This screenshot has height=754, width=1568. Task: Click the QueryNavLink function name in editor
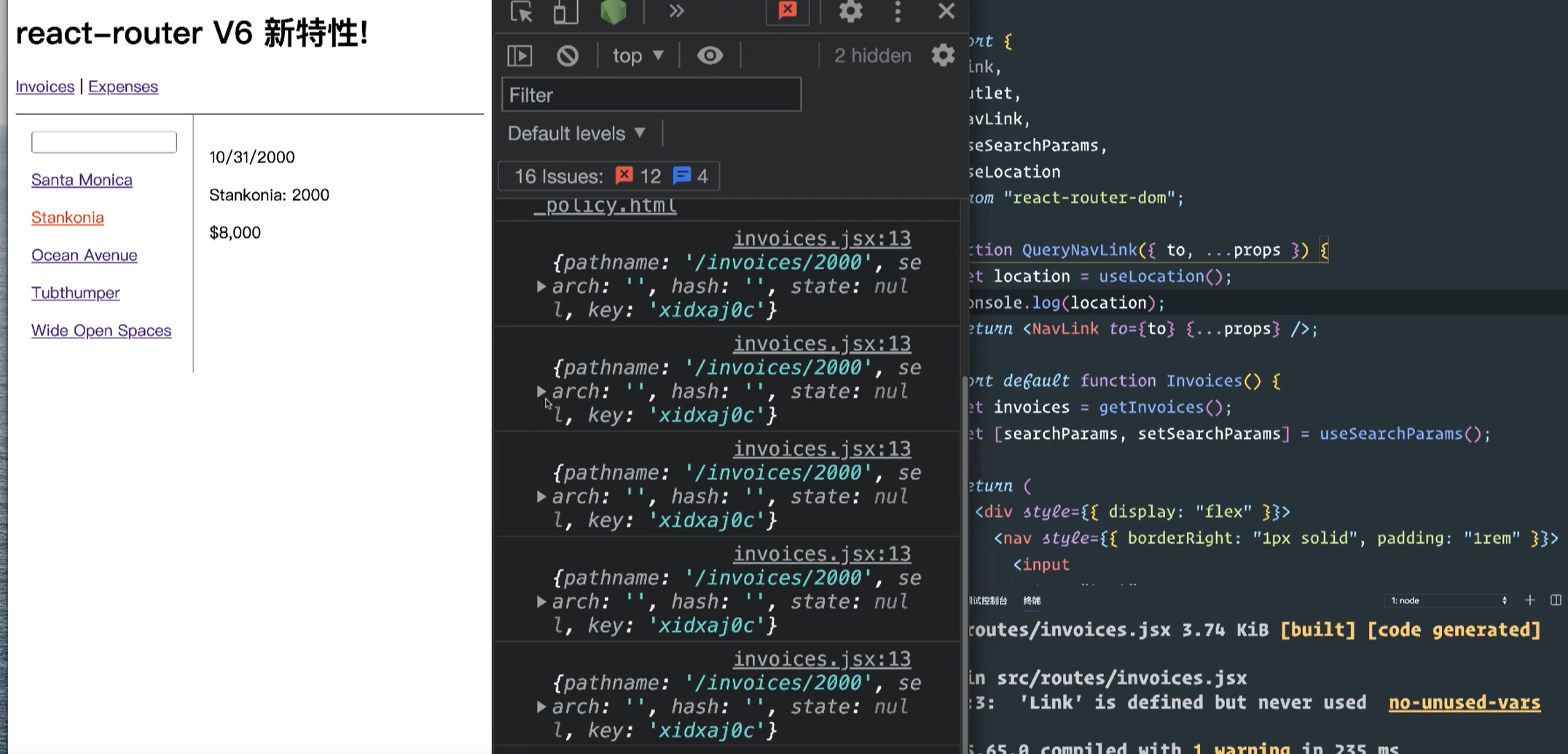1079,251
